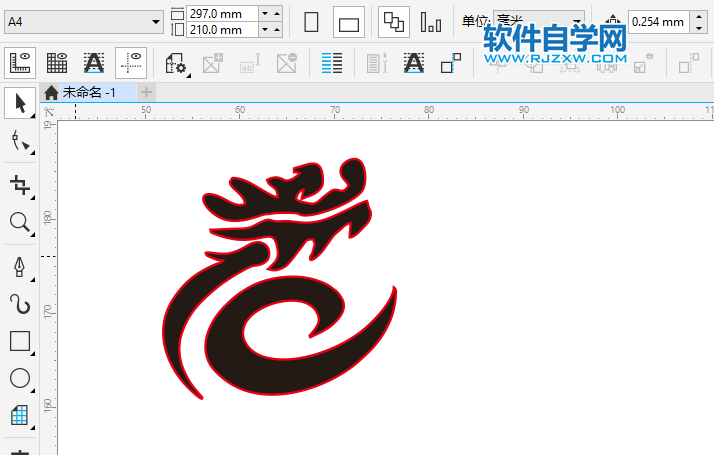Screen dimensions: 714x455
Task: Choose the Crop tool
Action: click(20, 185)
